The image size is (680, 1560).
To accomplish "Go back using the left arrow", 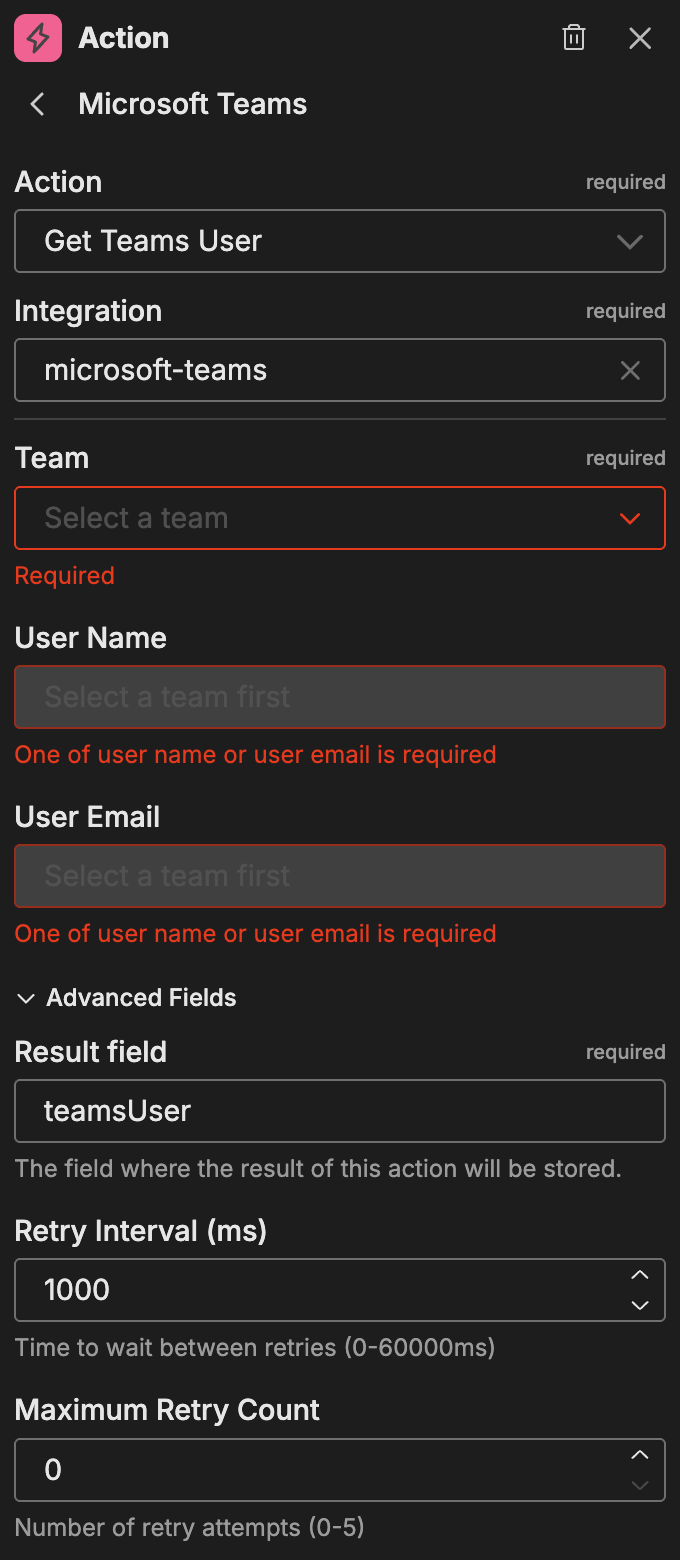I will [36, 103].
